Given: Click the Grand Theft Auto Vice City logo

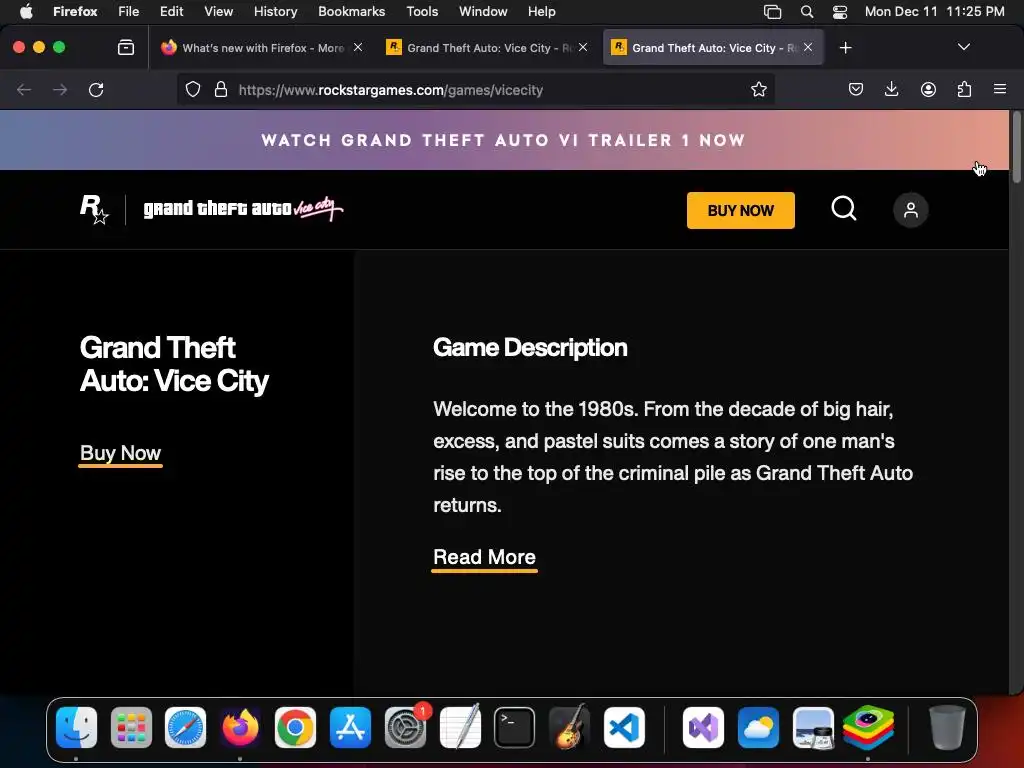Looking at the screenshot, I should [243, 209].
